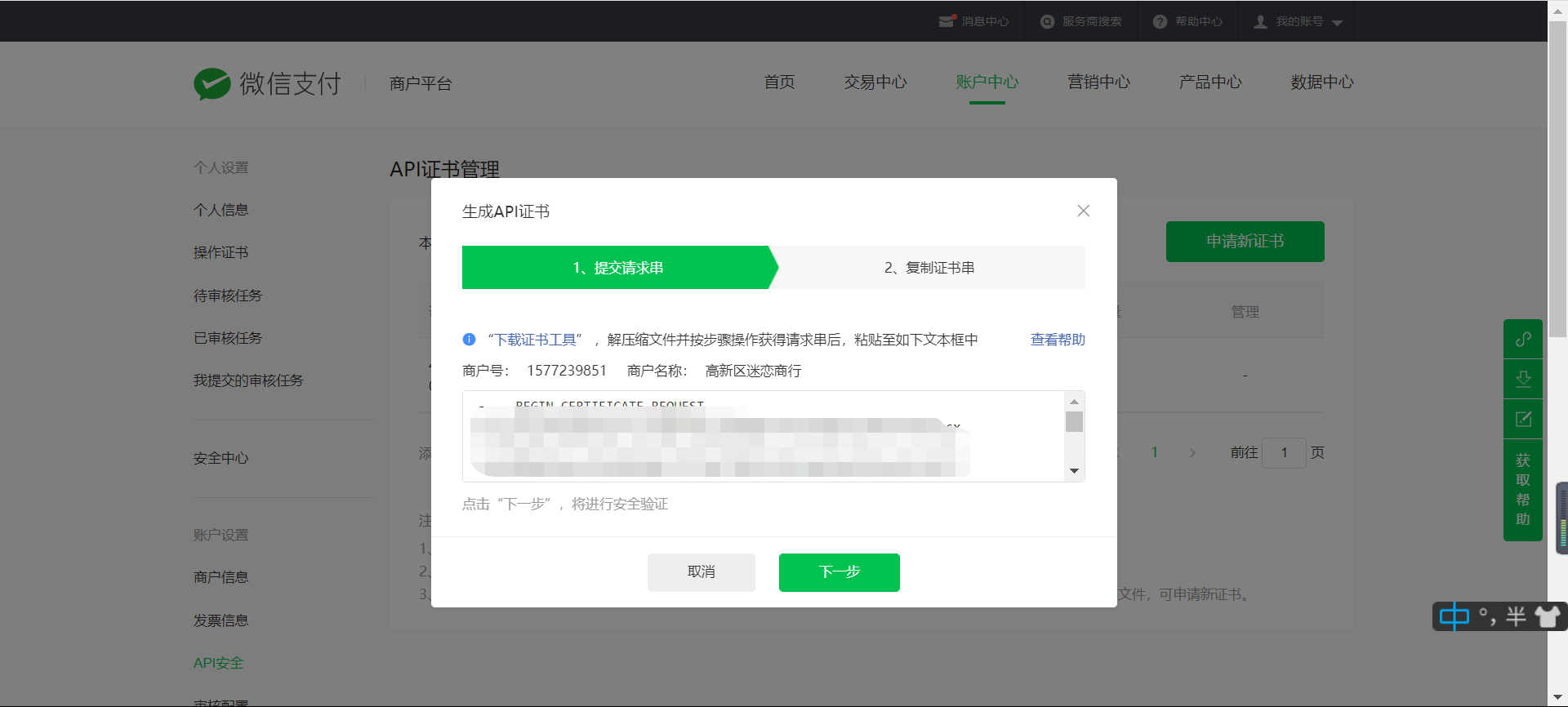This screenshot has width=1568, height=707.
Task: Open 安全中心 in the sidebar
Action: point(221,459)
